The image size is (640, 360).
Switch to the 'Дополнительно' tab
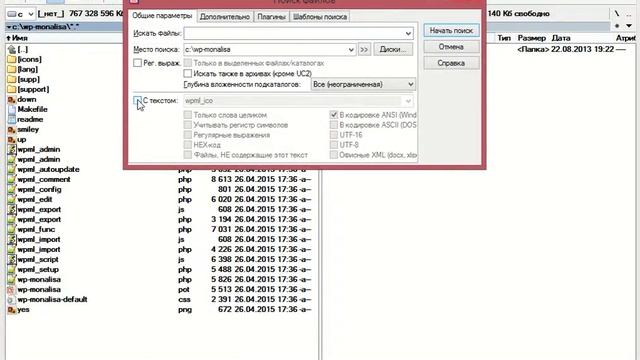tap(224, 17)
